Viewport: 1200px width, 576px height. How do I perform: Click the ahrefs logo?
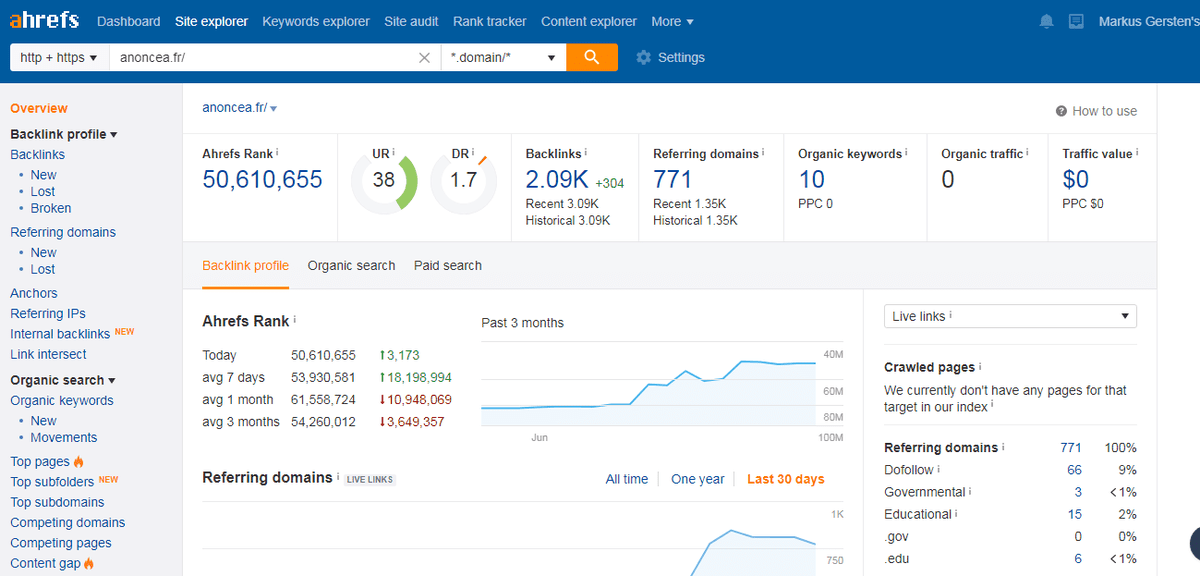[44, 21]
